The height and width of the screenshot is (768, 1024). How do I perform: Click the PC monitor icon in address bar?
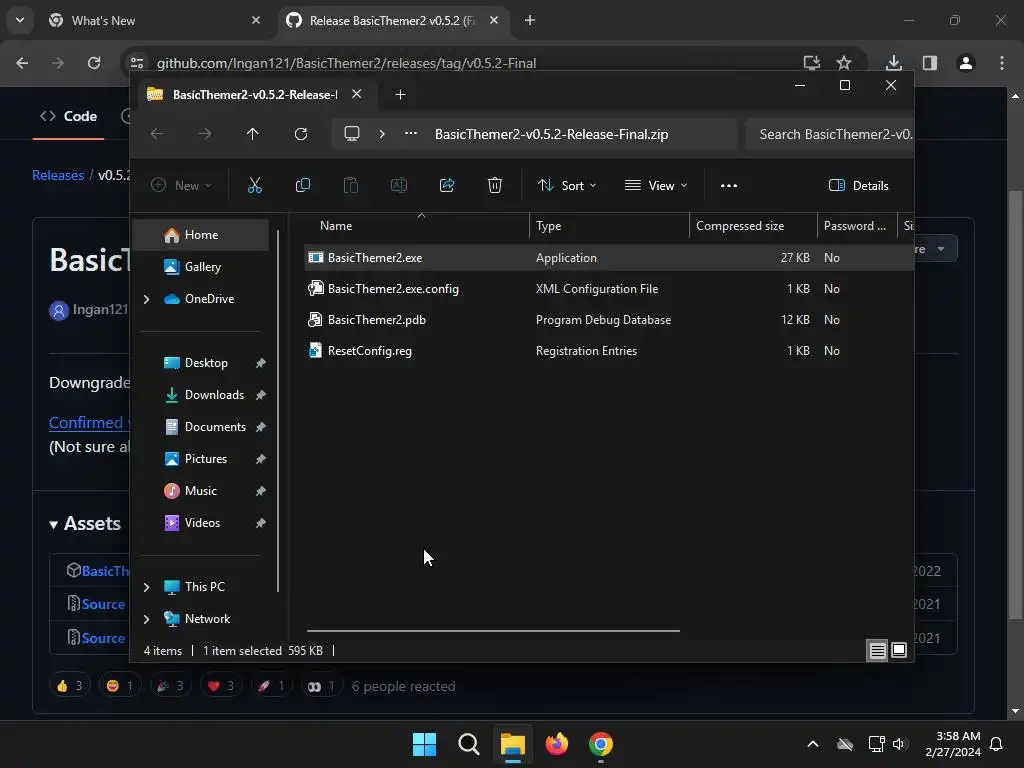pyautogui.click(x=352, y=134)
